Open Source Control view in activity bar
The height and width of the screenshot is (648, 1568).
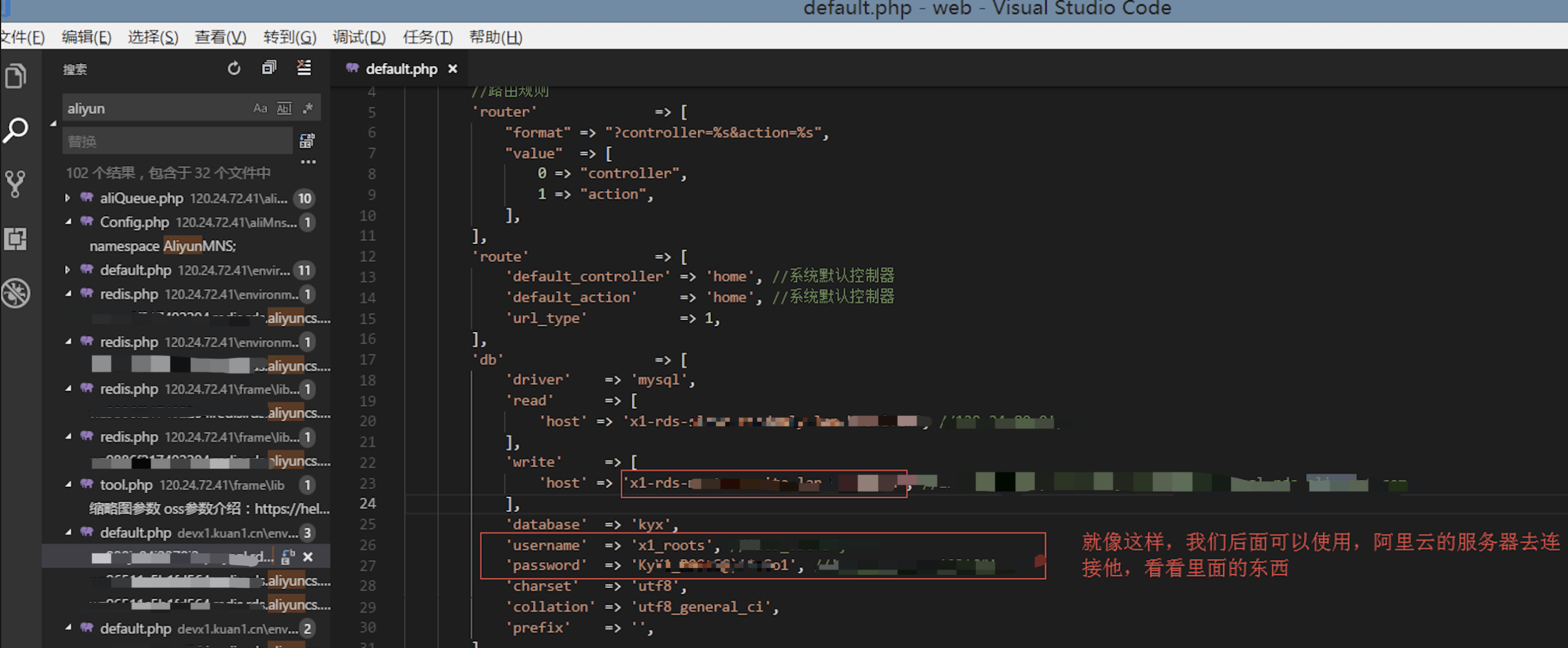point(16,183)
